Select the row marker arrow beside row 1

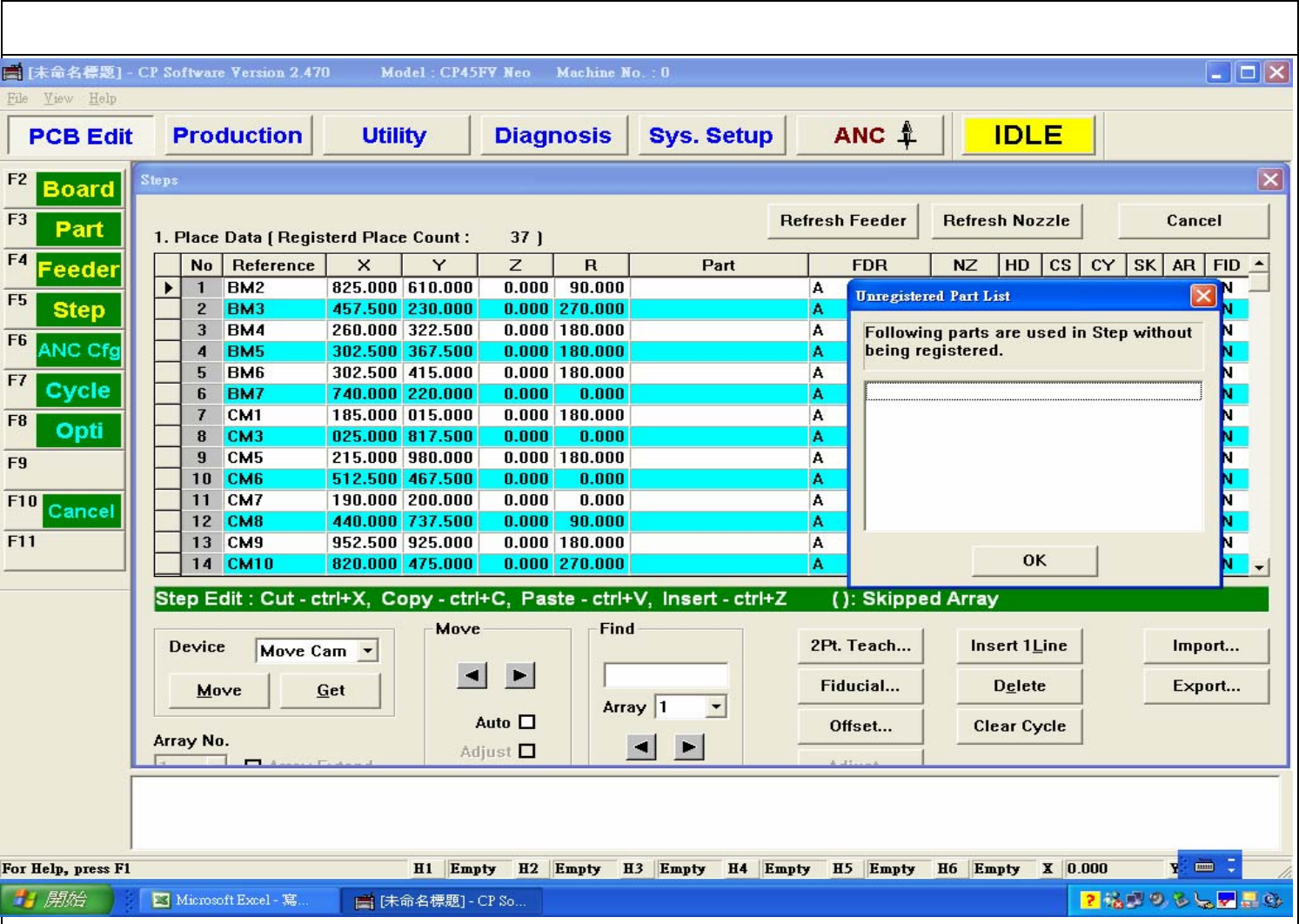pyautogui.click(x=168, y=288)
